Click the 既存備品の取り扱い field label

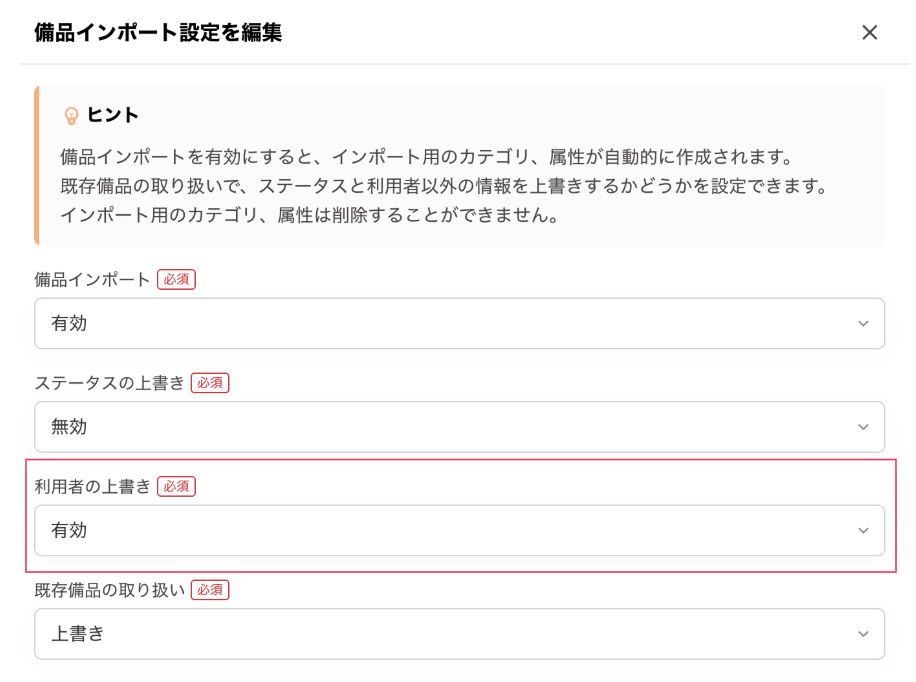pos(109,590)
